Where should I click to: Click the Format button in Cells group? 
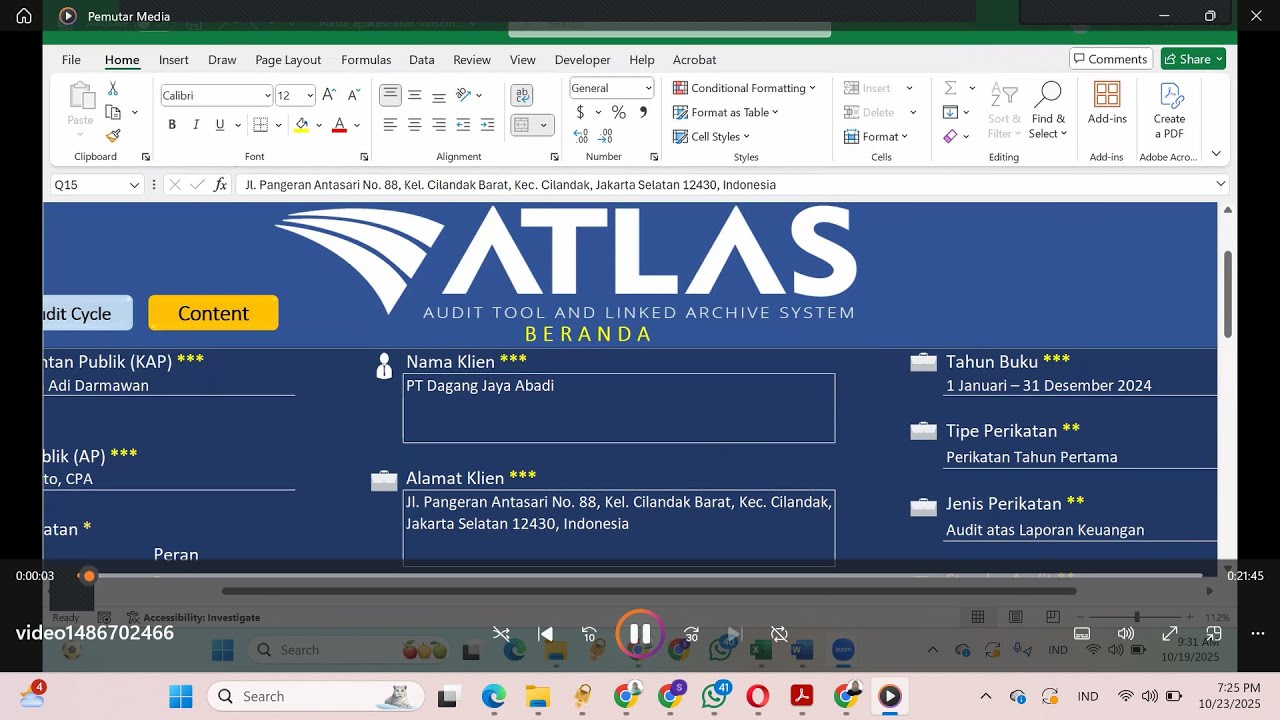877,136
